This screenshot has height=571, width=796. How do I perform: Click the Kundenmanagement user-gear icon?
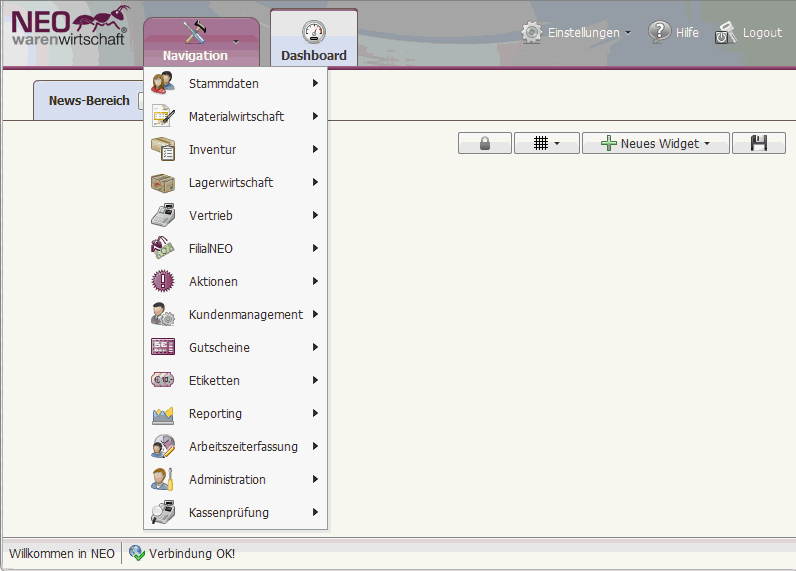pos(163,314)
